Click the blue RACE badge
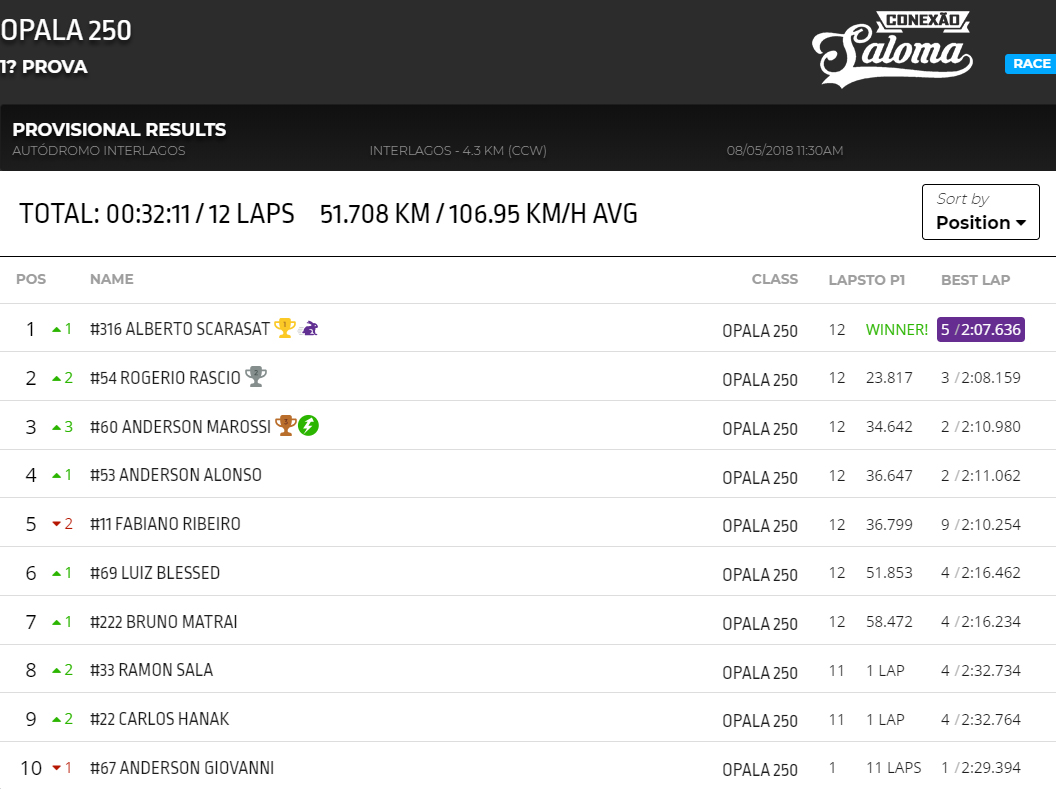1056x789 pixels. [1030, 64]
